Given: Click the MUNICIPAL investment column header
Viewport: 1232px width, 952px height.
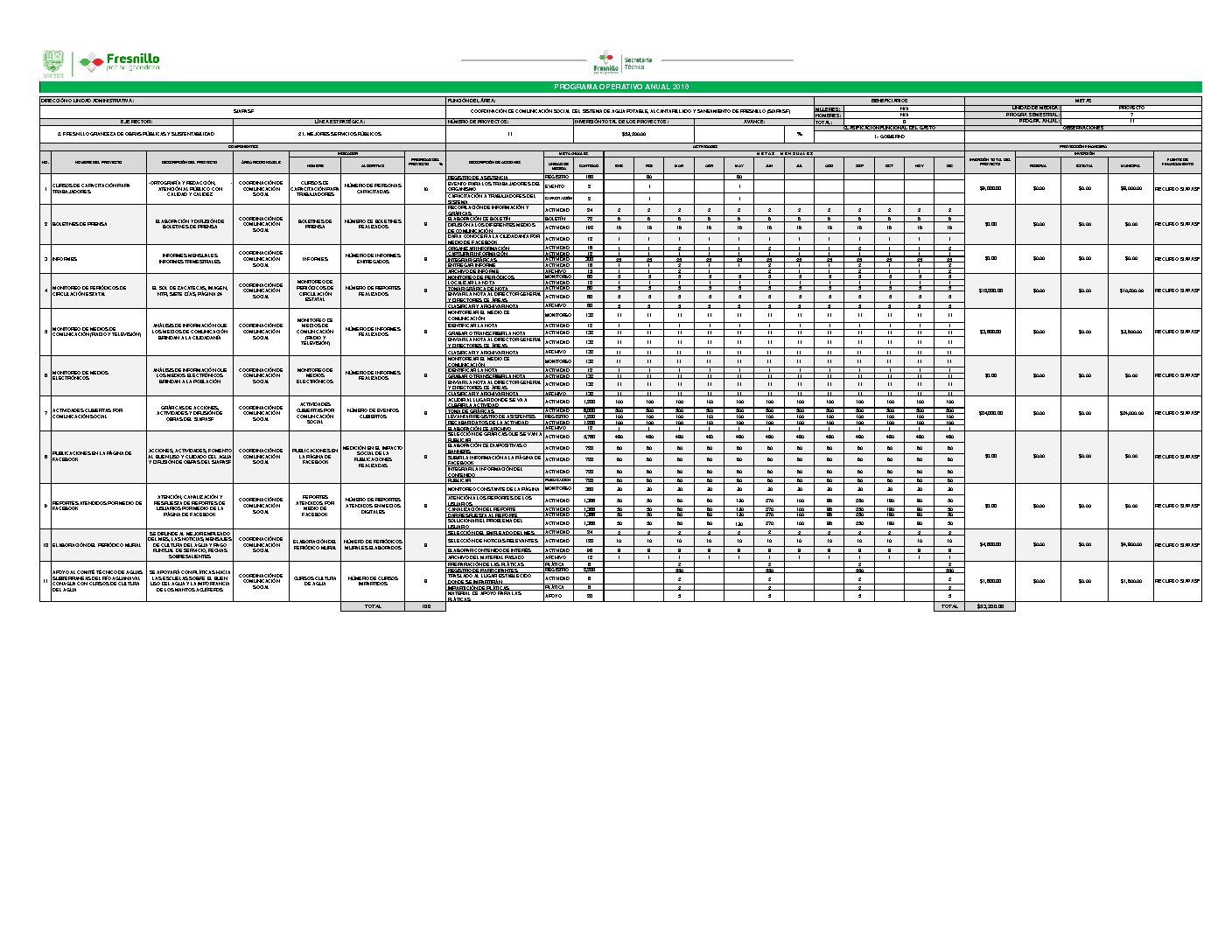Looking at the screenshot, I should (x=1131, y=164).
